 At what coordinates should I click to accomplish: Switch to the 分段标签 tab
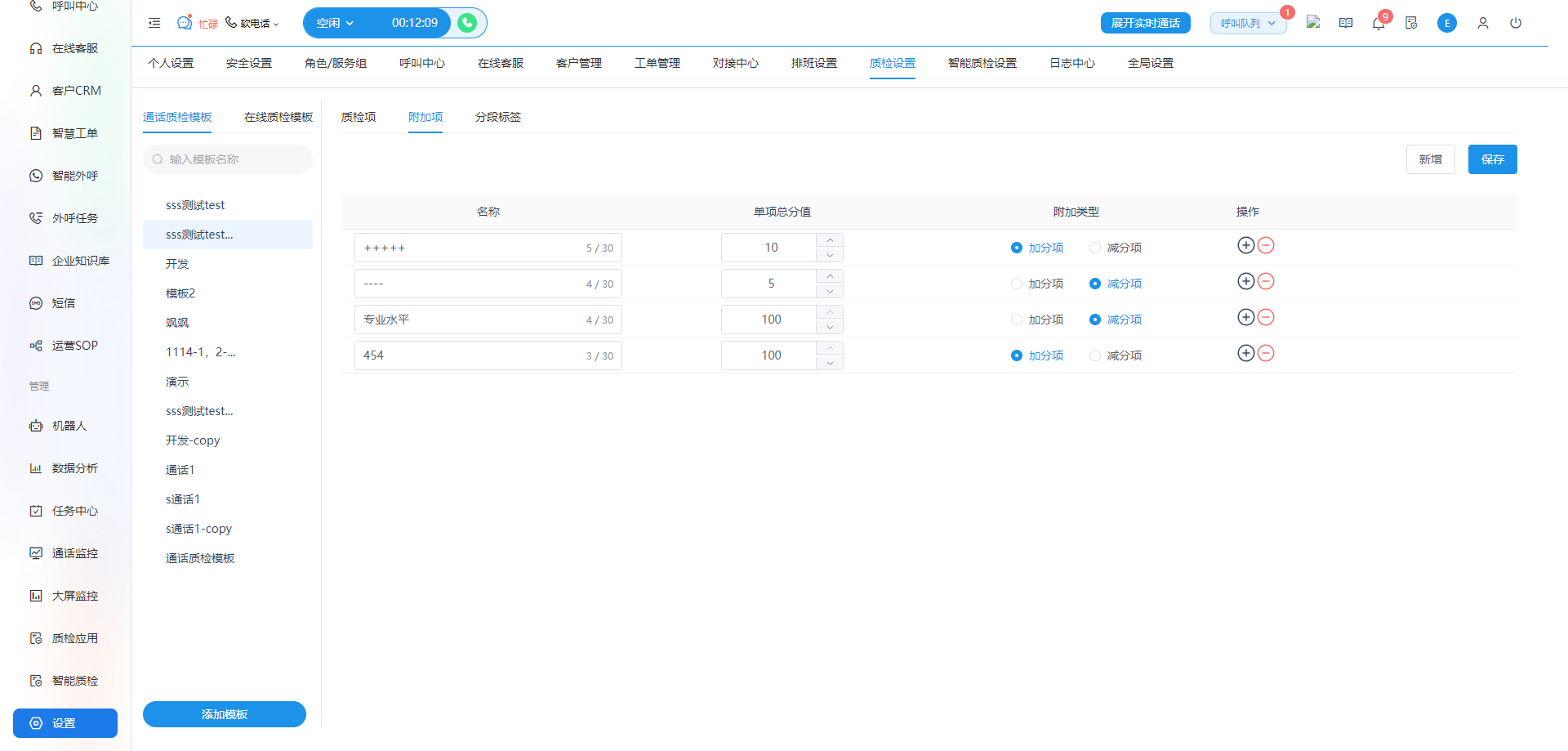coord(498,117)
